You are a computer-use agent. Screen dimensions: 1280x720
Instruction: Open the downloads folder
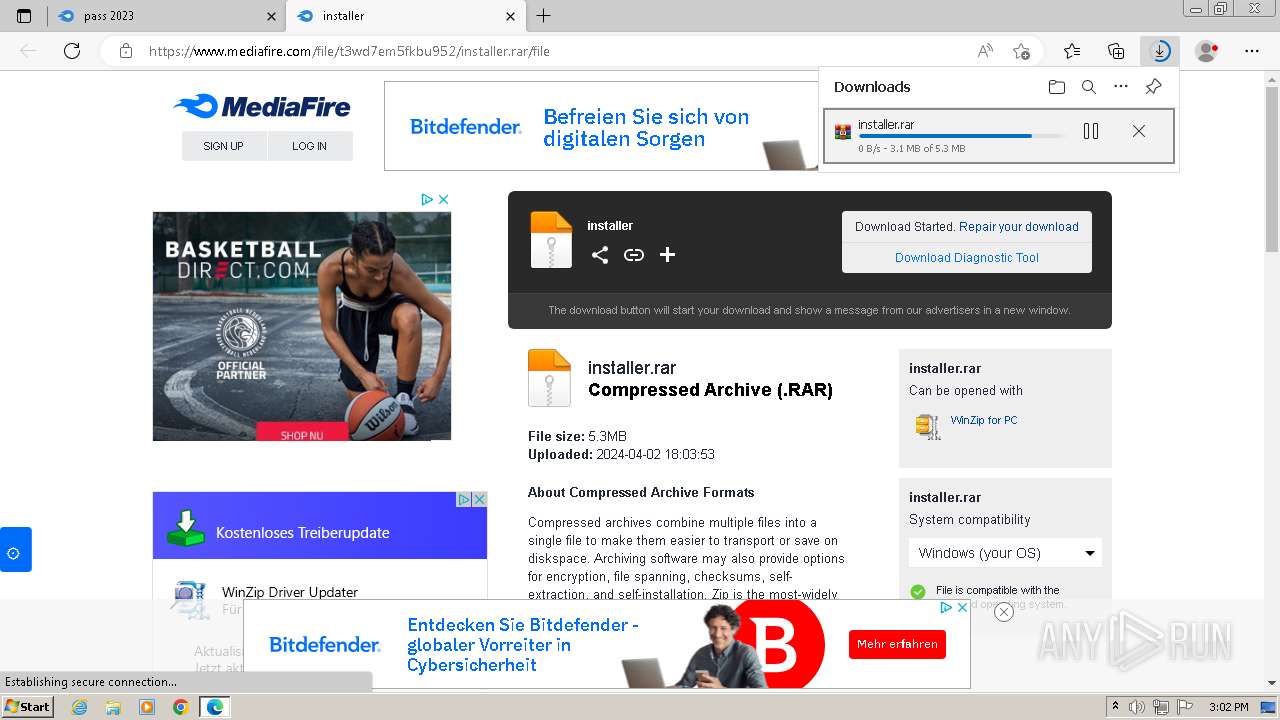click(x=1057, y=87)
